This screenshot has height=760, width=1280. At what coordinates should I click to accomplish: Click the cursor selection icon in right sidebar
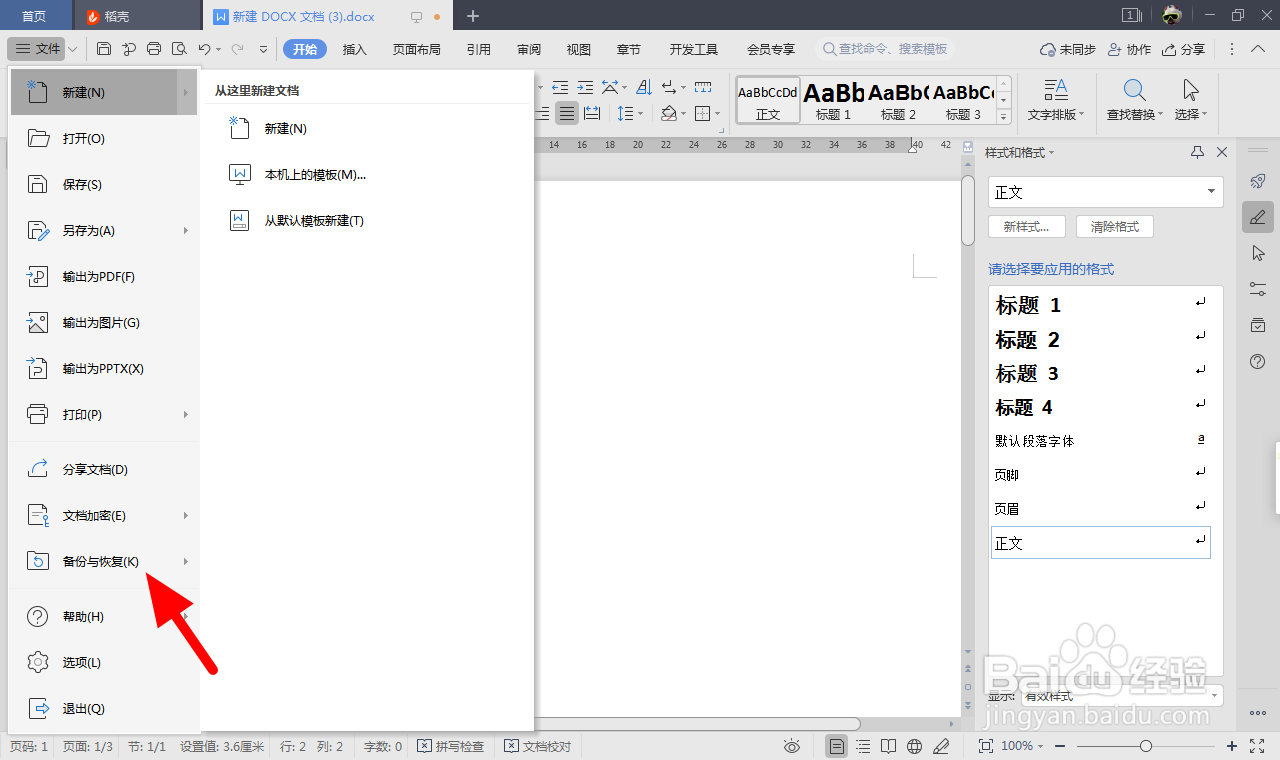[x=1258, y=253]
